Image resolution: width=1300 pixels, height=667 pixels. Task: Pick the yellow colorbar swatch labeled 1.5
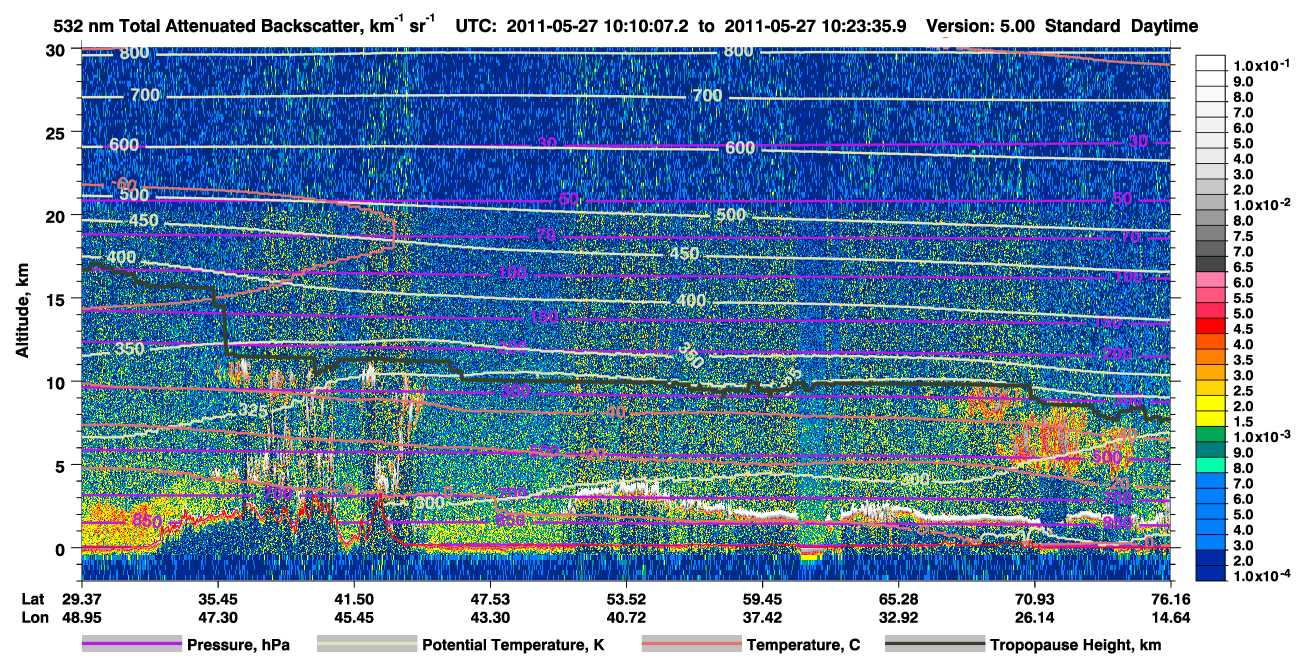tap(1209, 421)
